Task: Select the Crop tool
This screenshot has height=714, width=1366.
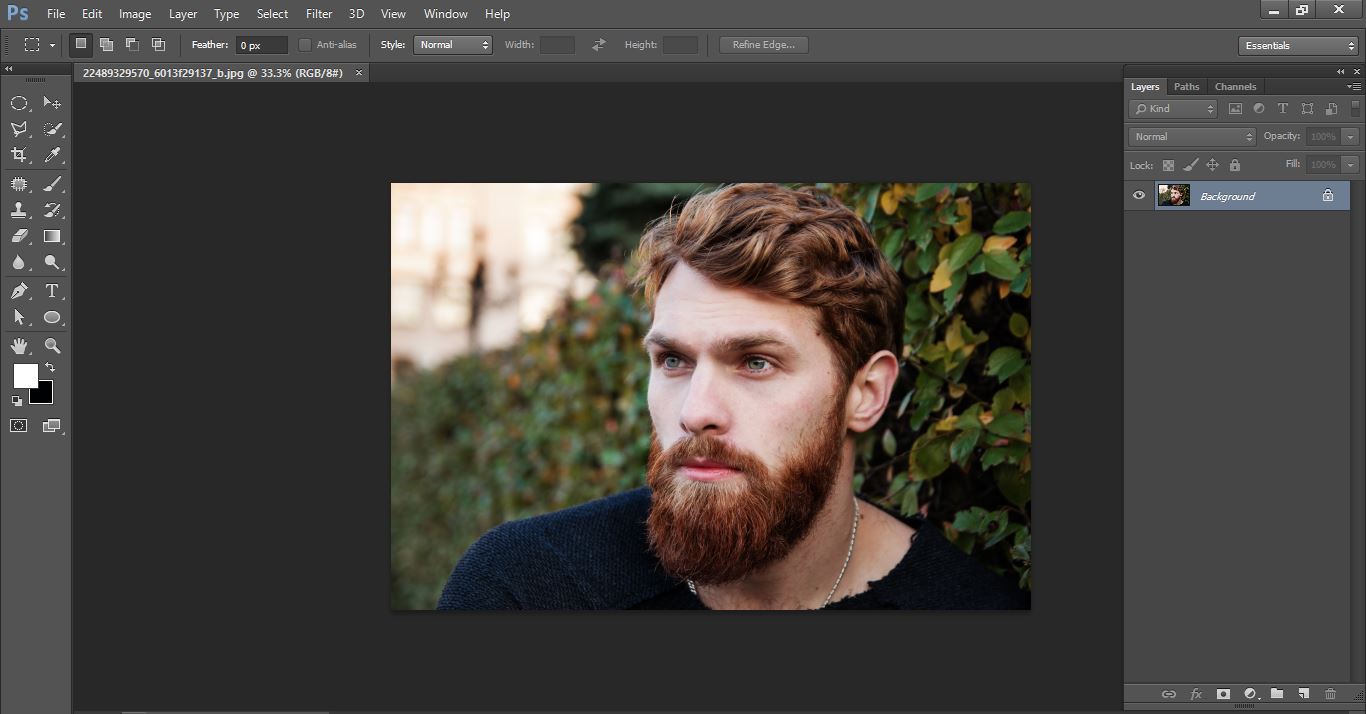Action: click(x=18, y=156)
